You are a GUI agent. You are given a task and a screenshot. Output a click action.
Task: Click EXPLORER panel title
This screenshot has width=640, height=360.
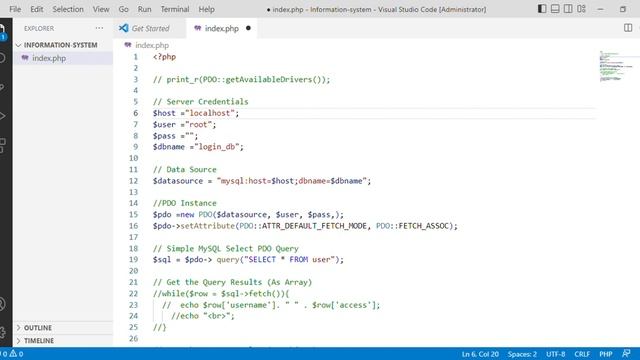pyautogui.click(x=39, y=28)
